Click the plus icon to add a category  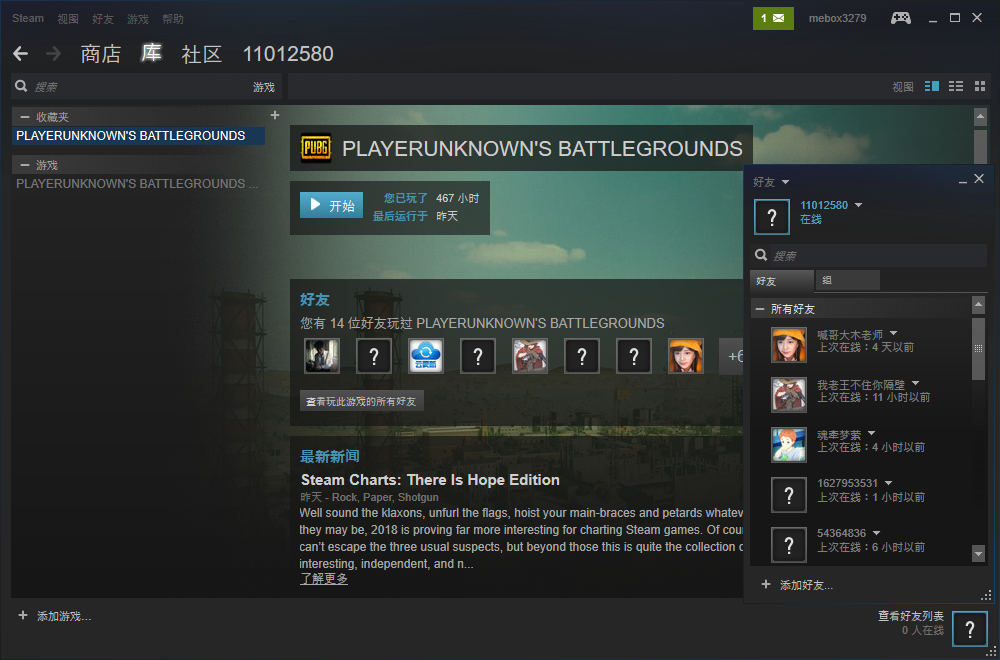click(275, 115)
